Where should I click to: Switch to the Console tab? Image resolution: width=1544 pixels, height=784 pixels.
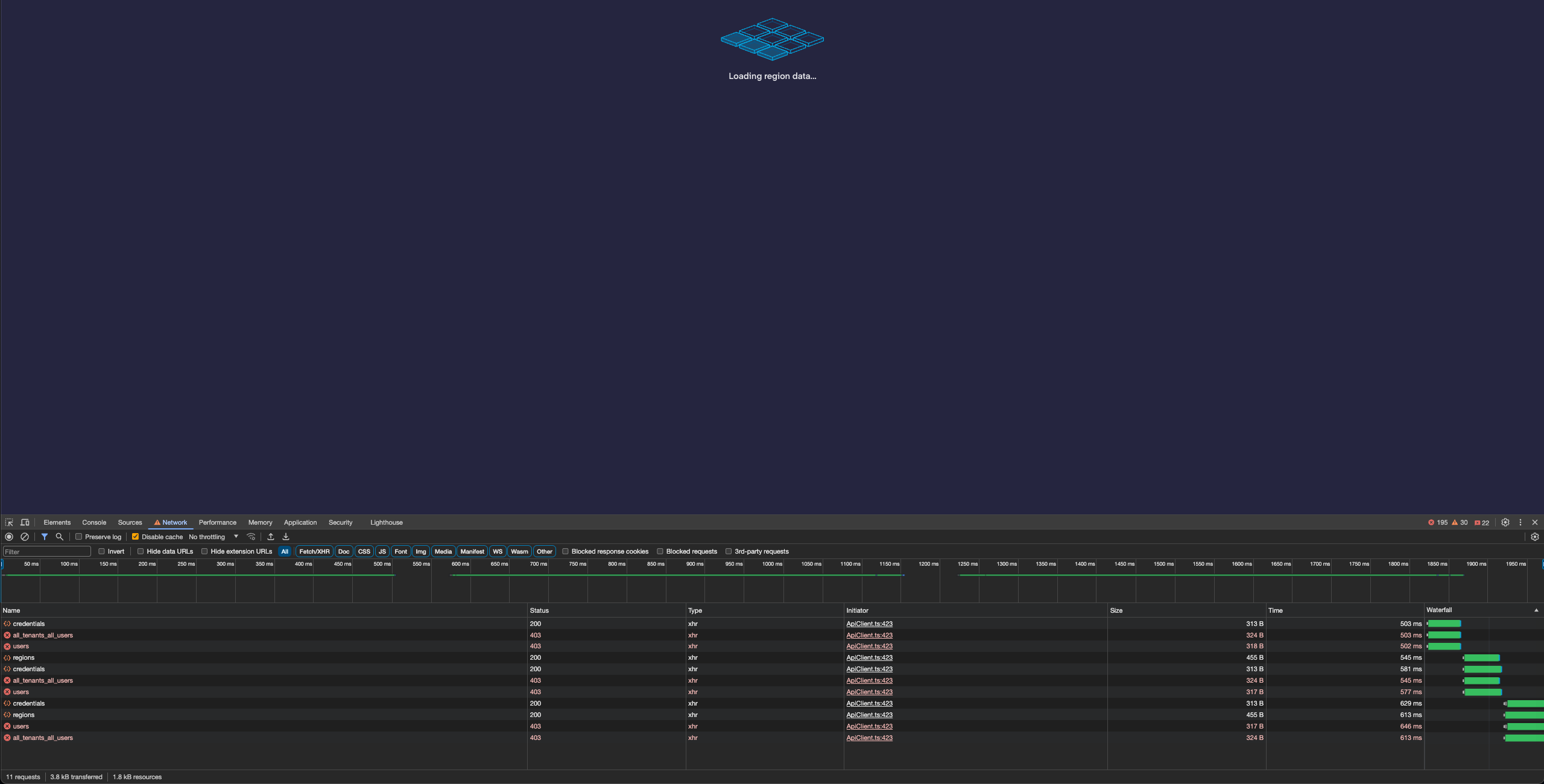point(94,522)
